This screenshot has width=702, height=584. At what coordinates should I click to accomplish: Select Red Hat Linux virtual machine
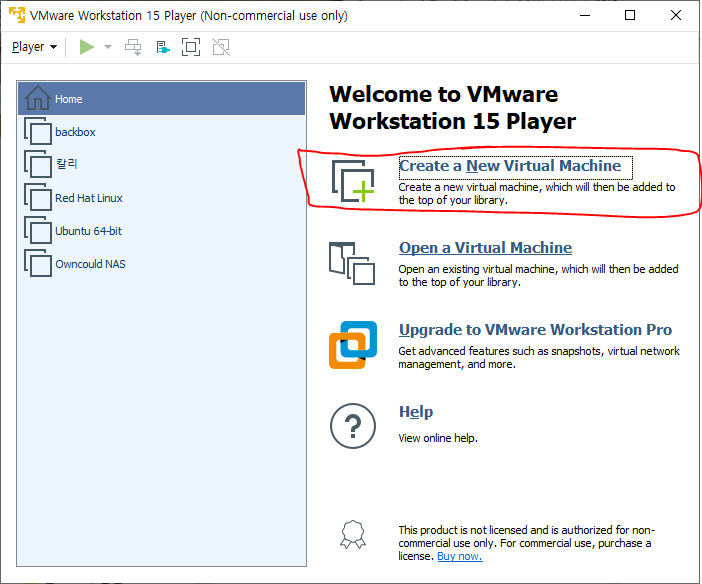(162, 198)
